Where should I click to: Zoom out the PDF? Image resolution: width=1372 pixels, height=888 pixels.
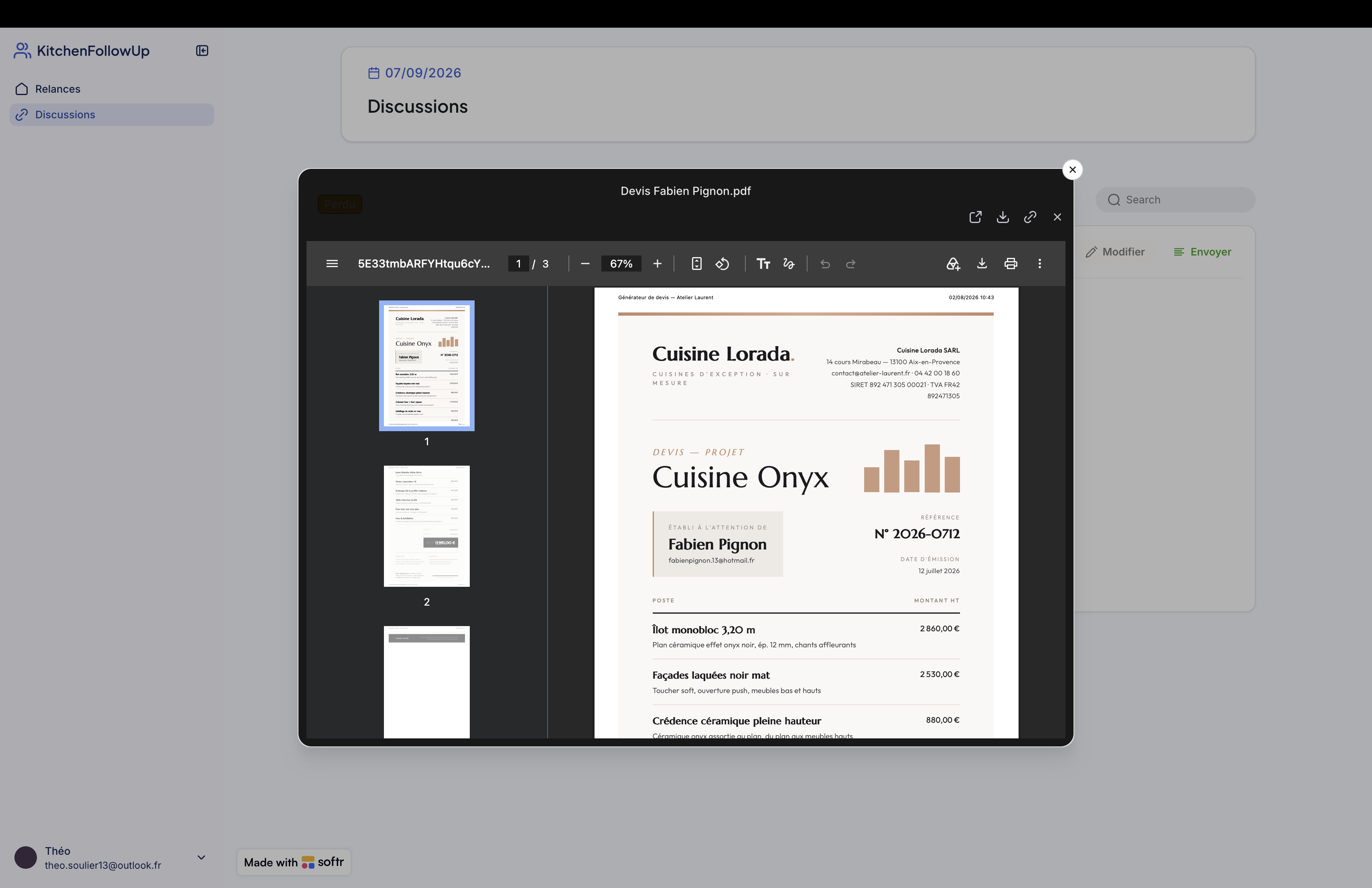(585, 264)
